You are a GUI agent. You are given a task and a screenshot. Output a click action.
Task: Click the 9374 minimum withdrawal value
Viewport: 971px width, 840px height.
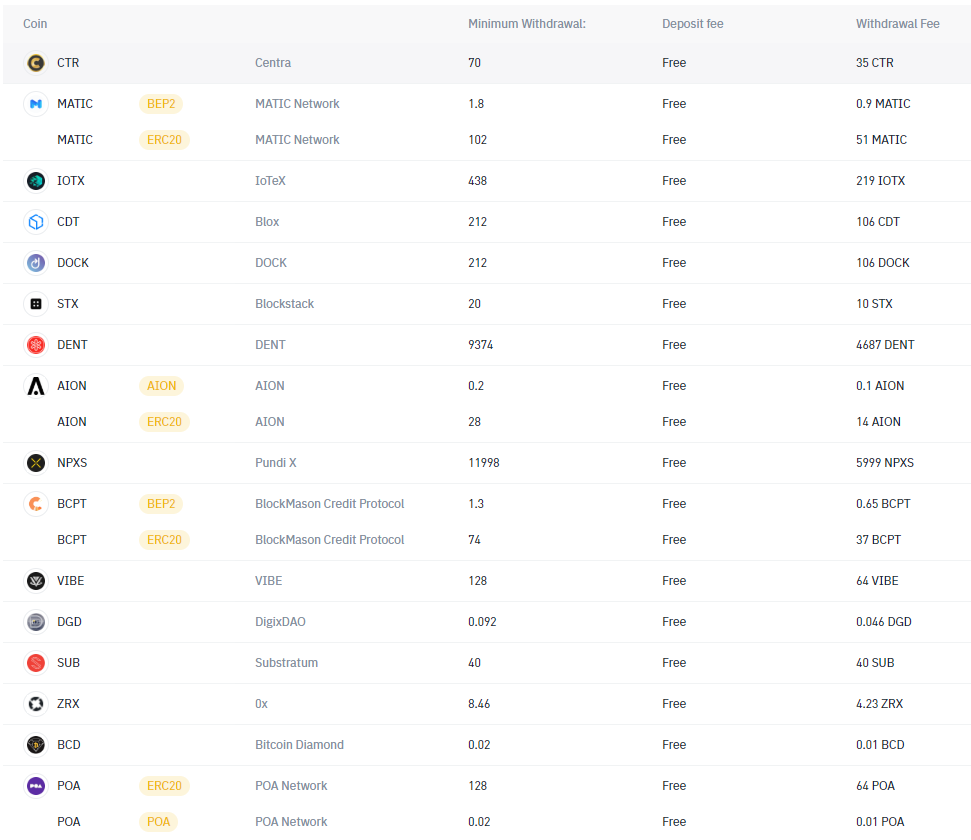tap(481, 344)
